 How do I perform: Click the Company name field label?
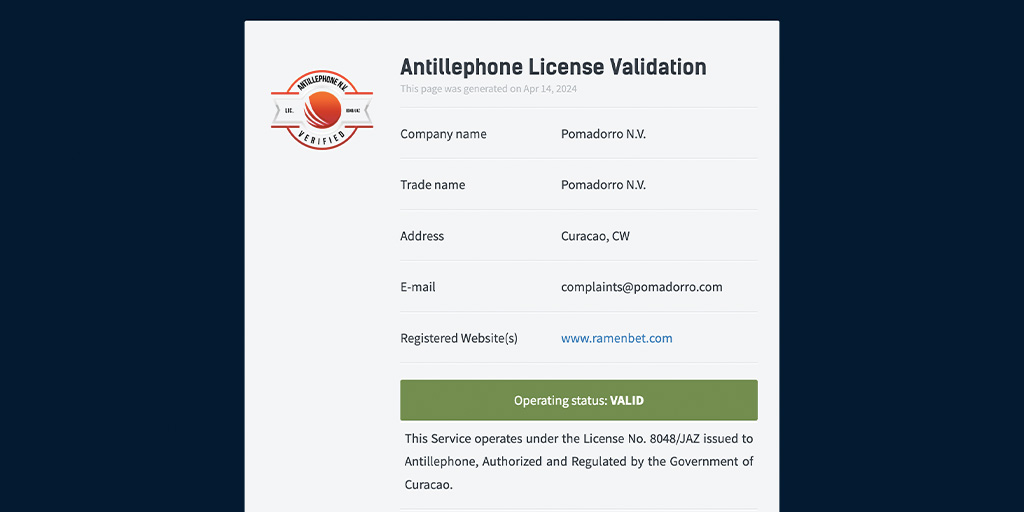coord(443,134)
